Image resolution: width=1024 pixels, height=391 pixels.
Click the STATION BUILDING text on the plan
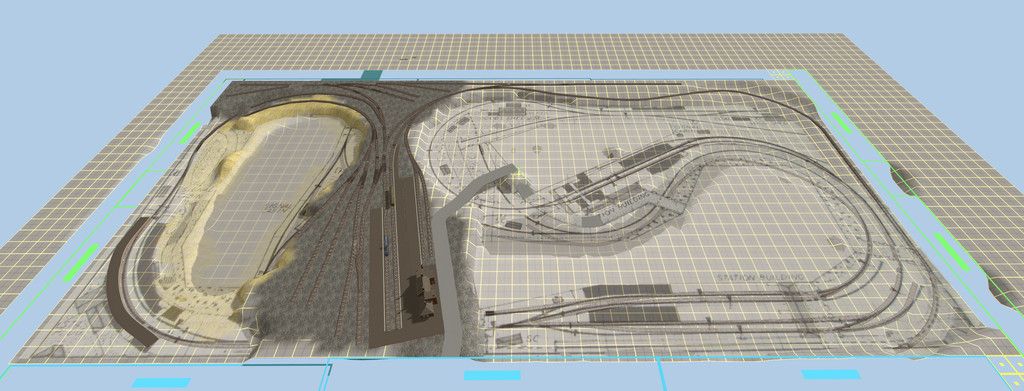pyautogui.click(x=760, y=278)
